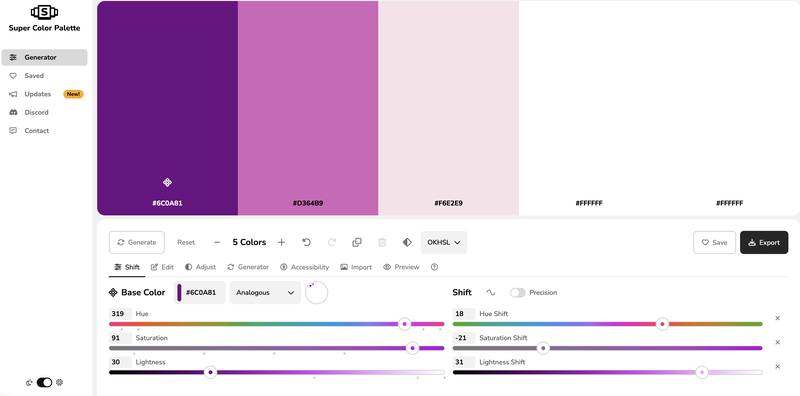
Task: Click the Lightness Shift value field 31
Action: [x=464, y=362]
